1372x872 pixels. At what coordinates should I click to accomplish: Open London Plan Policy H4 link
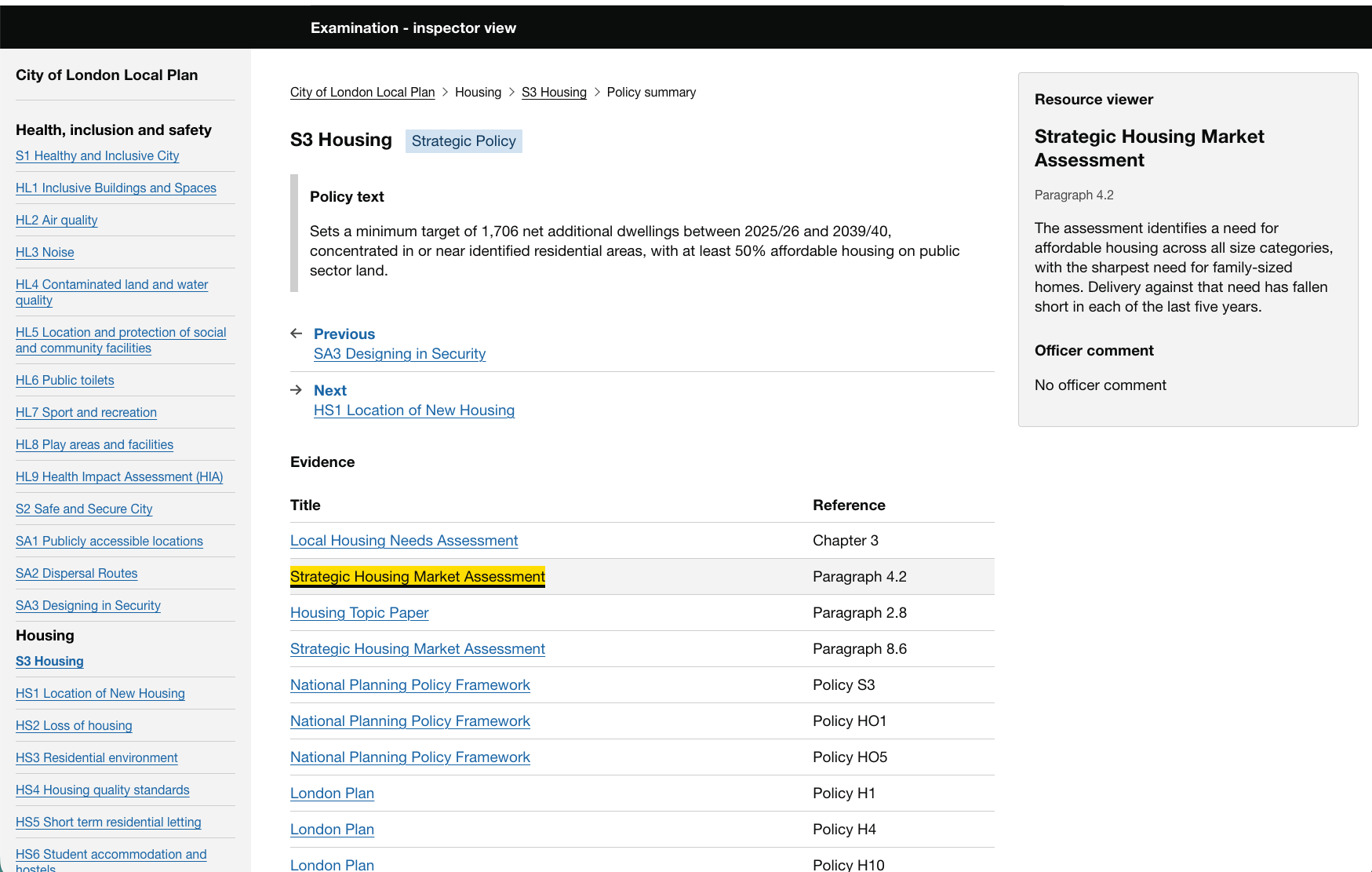tap(332, 830)
